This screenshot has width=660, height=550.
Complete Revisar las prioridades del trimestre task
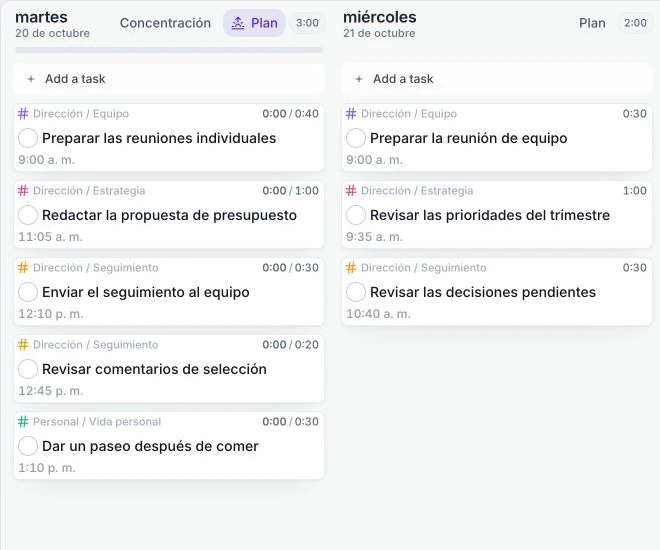pyautogui.click(x=356, y=215)
